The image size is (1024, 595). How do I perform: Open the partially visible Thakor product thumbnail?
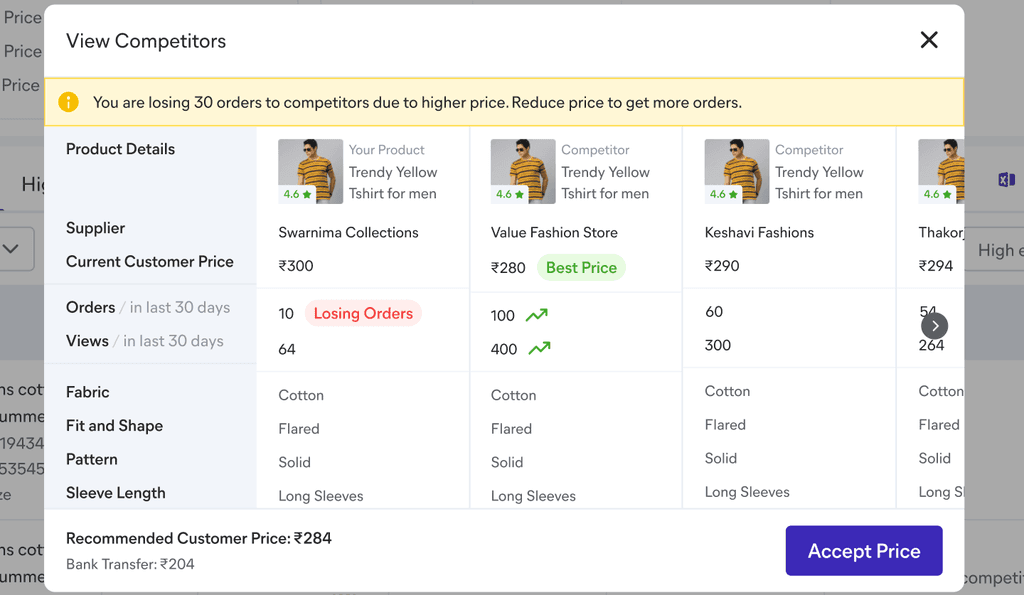[x=941, y=171]
